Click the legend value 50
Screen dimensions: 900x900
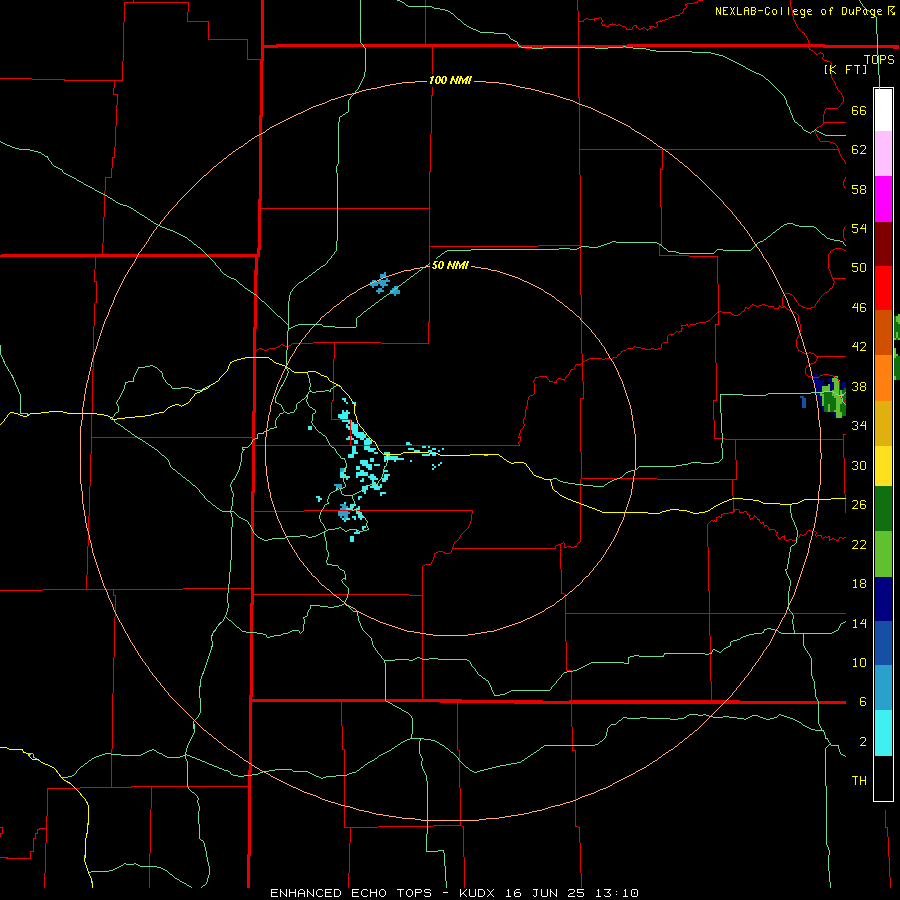click(859, 268)
